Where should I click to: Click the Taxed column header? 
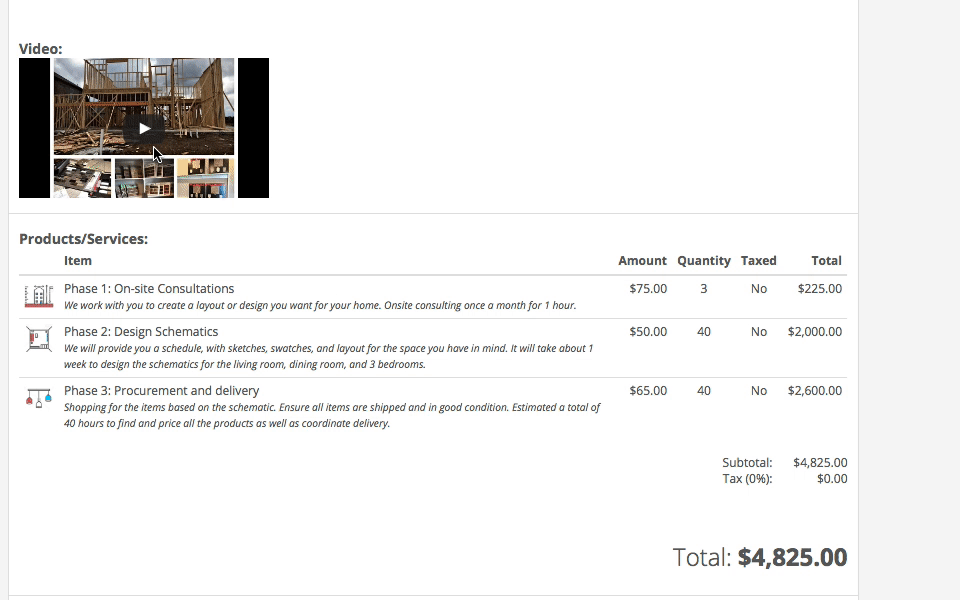pos(758,261)
